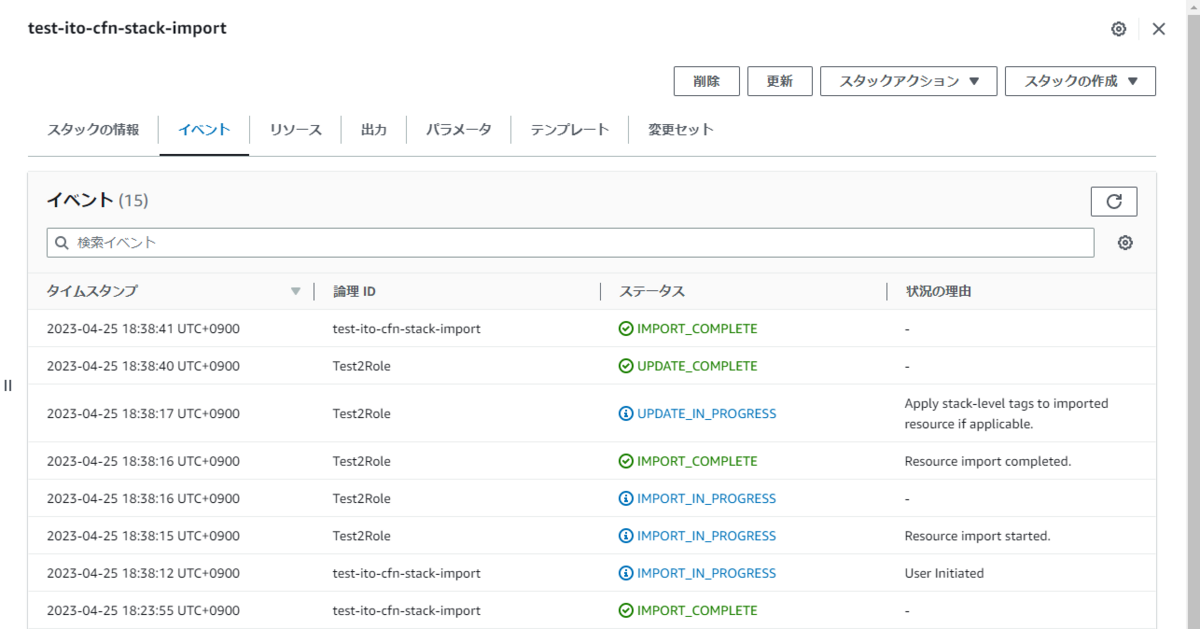The height and width of the screenshot is (629, 1200).
Task: Click status icon for 18:38:41 IMPORT_COMPLETE
Action: pyautogui.click(x=626, y=328)
